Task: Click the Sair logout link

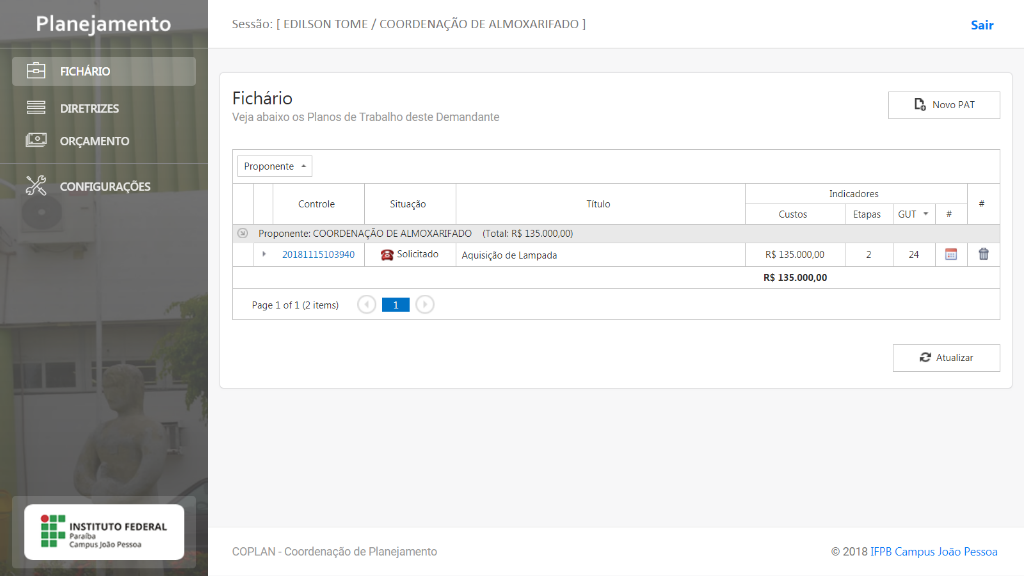Action: pos(981,25)
